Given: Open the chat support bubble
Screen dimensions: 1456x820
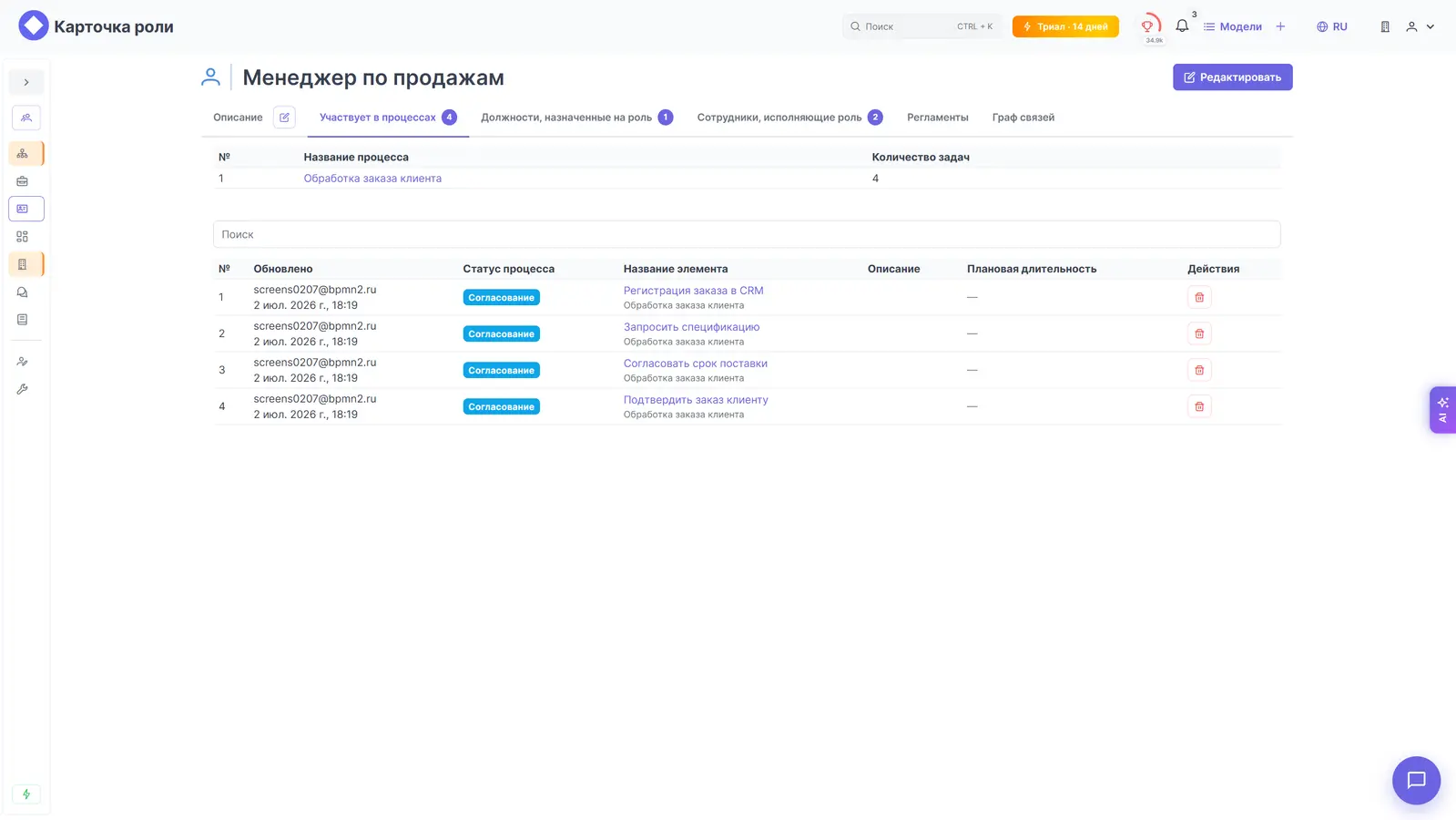Looking at the screenshot, I should [1416, 780].
